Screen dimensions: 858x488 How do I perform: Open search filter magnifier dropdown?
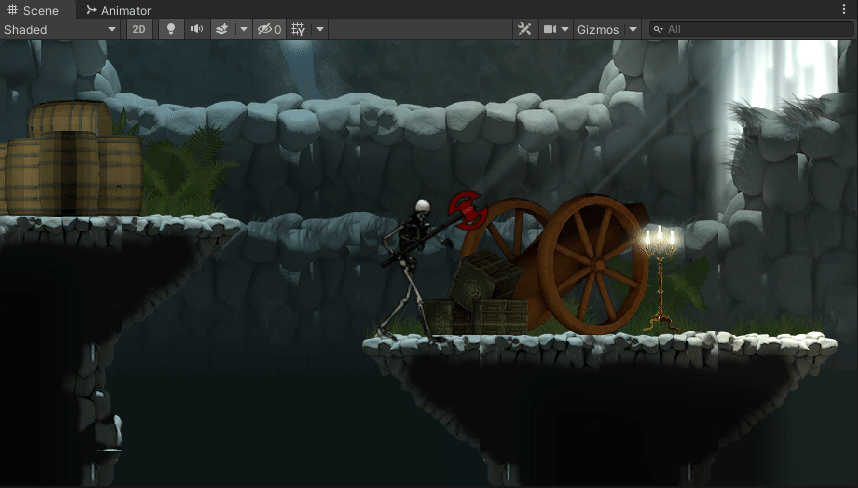[x=658, y=30]
